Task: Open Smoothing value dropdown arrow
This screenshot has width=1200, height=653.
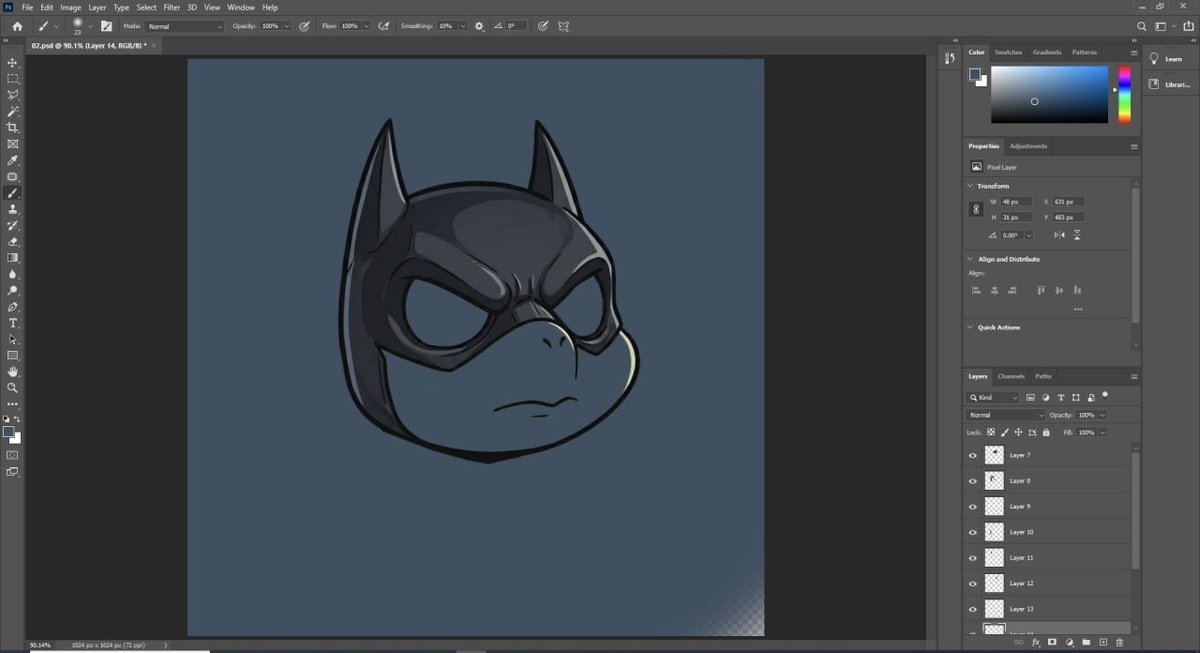Action: coord(463,26)
